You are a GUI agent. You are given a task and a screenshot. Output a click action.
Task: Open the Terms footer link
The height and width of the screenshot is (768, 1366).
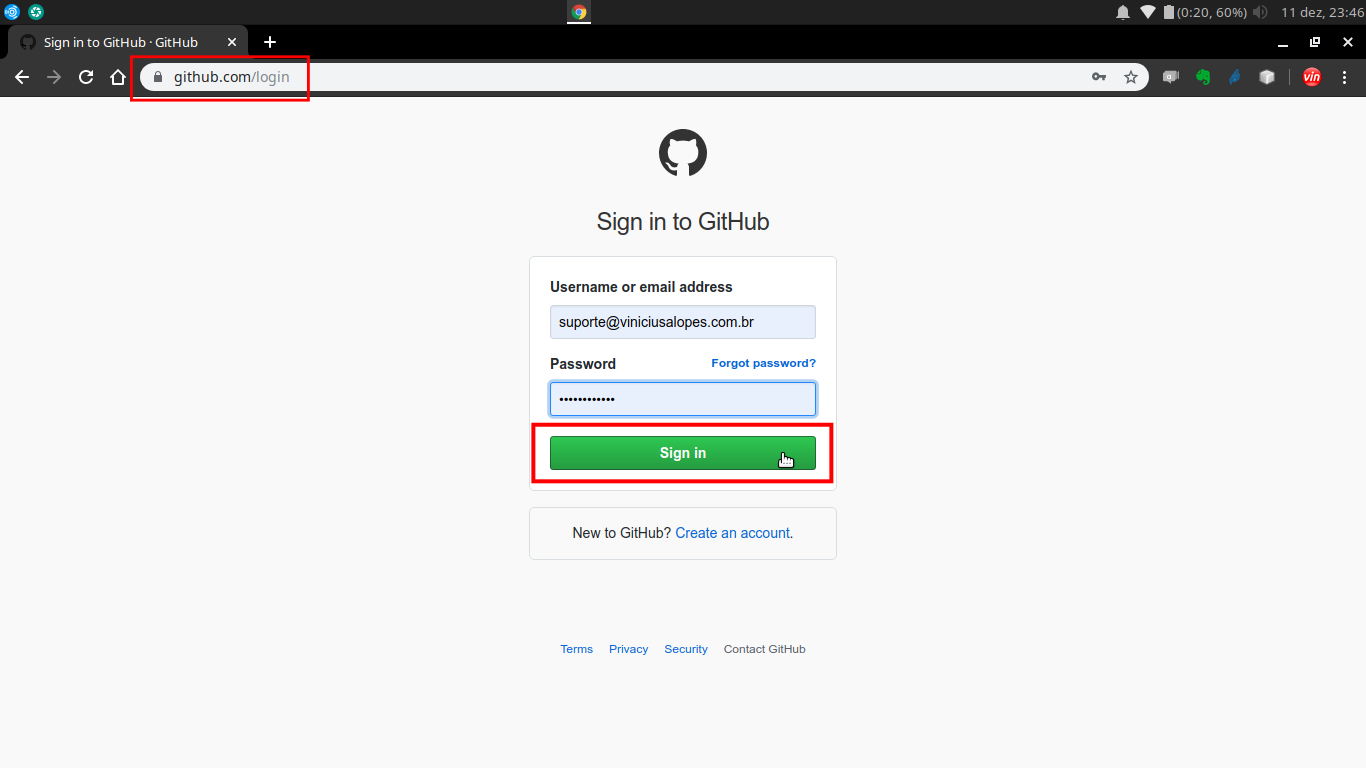click(x=577, y=649)
